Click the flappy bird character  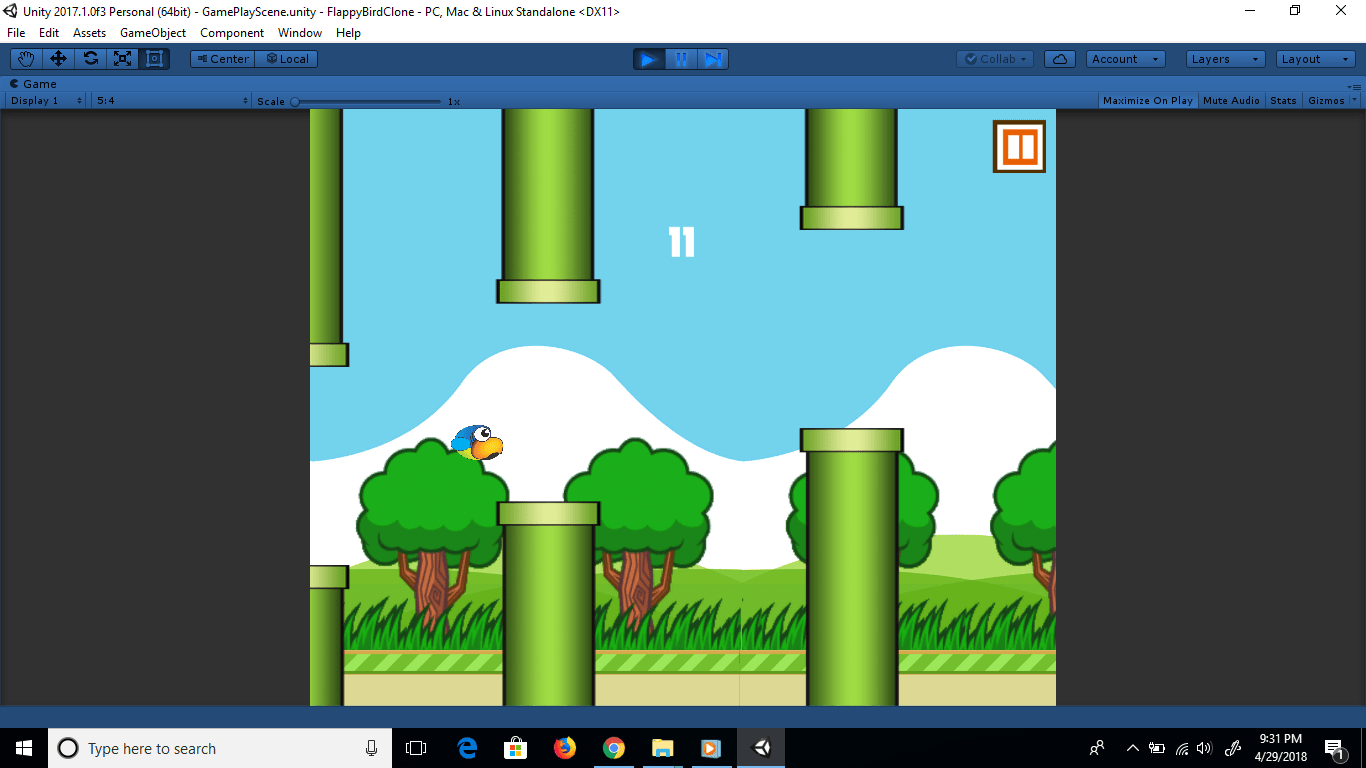coord(477,442)
